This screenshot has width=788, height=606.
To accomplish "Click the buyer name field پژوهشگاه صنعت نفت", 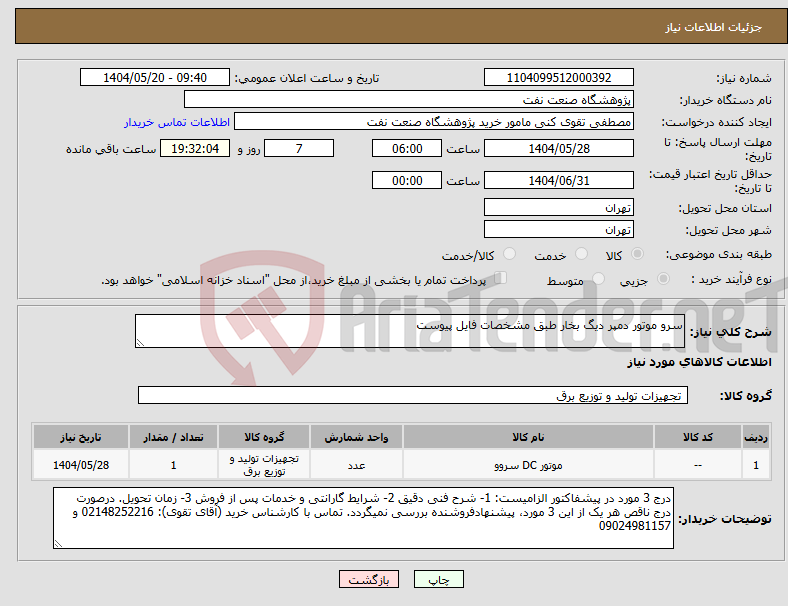I will [409, 99].
